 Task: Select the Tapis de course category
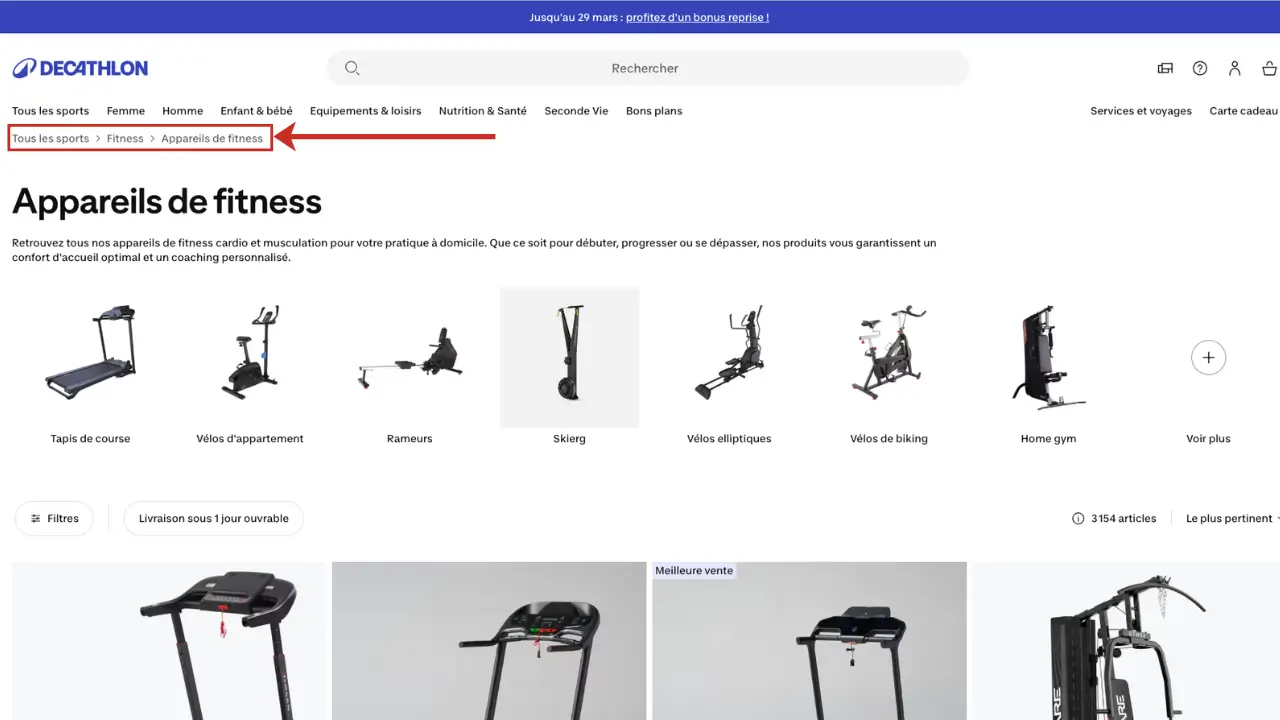point(90,367)
